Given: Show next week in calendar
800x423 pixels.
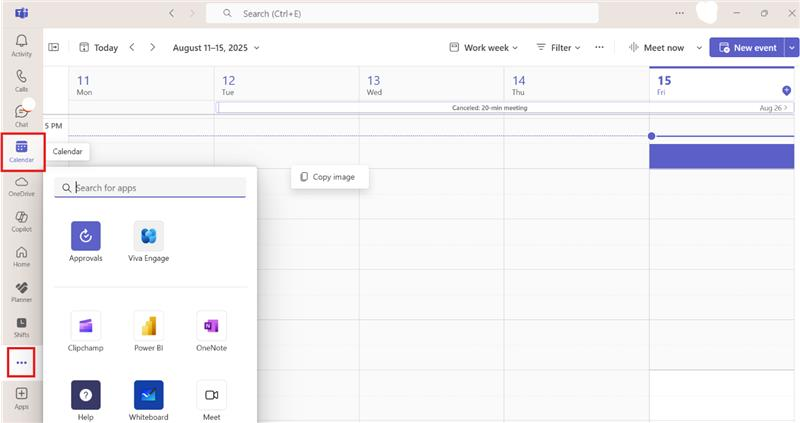Looking at the screenshot, I should pos(153,47).
